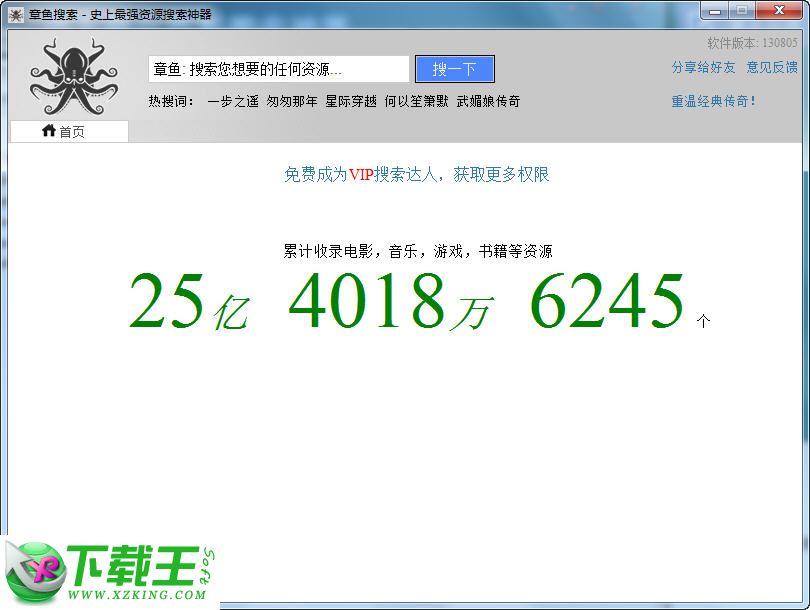Open 重温经典传奇 link
810x610 pixels.
tap(713, 101)
